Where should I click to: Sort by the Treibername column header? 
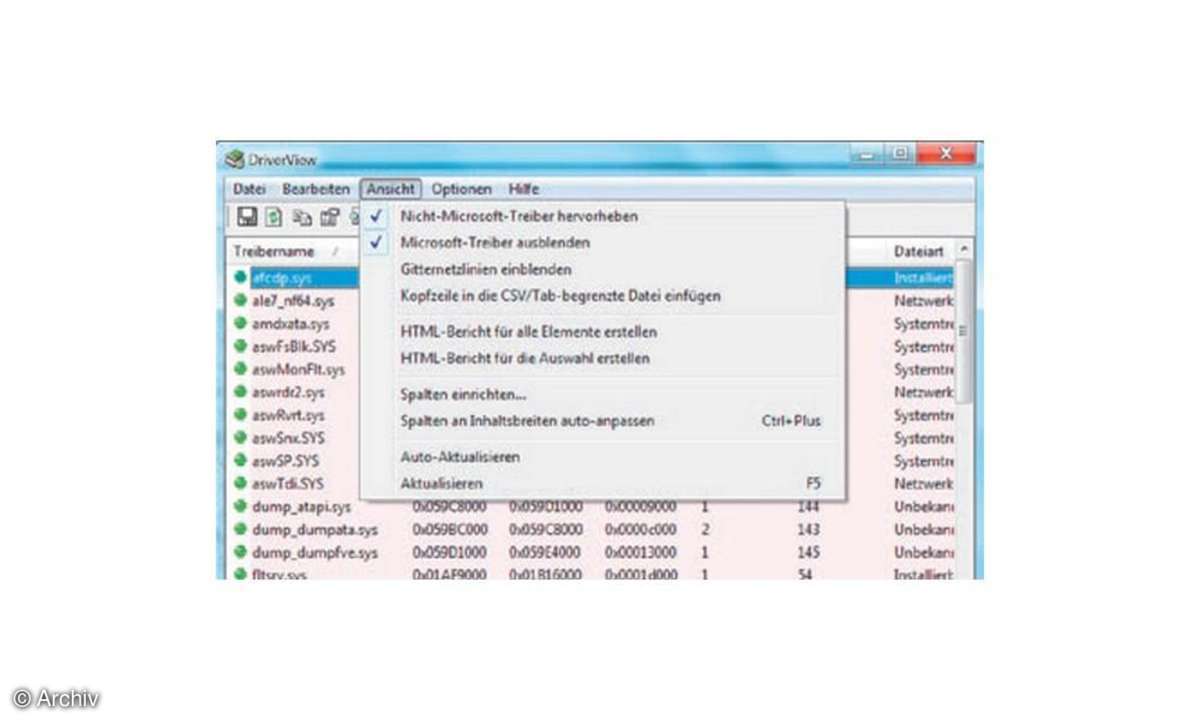pyautogui.click(x=292, y=251)
